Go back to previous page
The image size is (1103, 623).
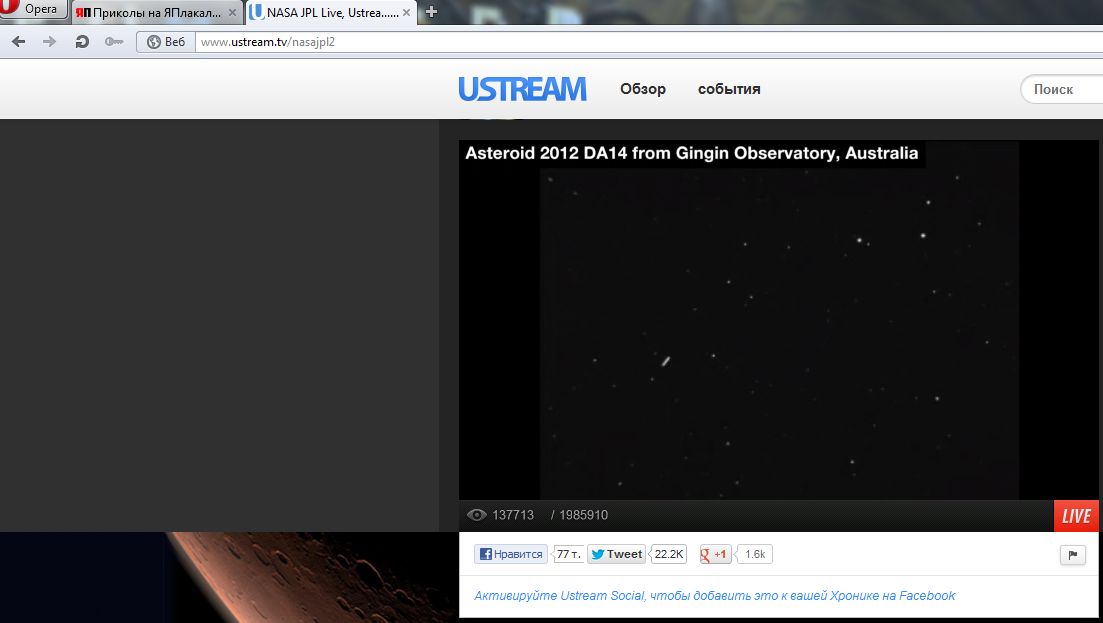point(19,41)
